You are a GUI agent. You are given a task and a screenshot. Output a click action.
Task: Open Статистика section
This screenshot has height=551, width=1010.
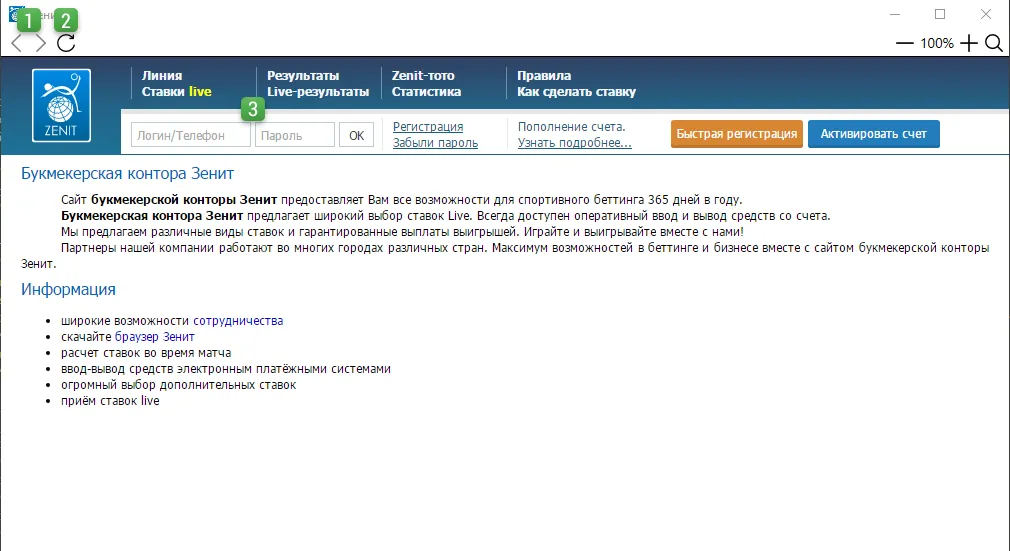[x=426, y=92]
